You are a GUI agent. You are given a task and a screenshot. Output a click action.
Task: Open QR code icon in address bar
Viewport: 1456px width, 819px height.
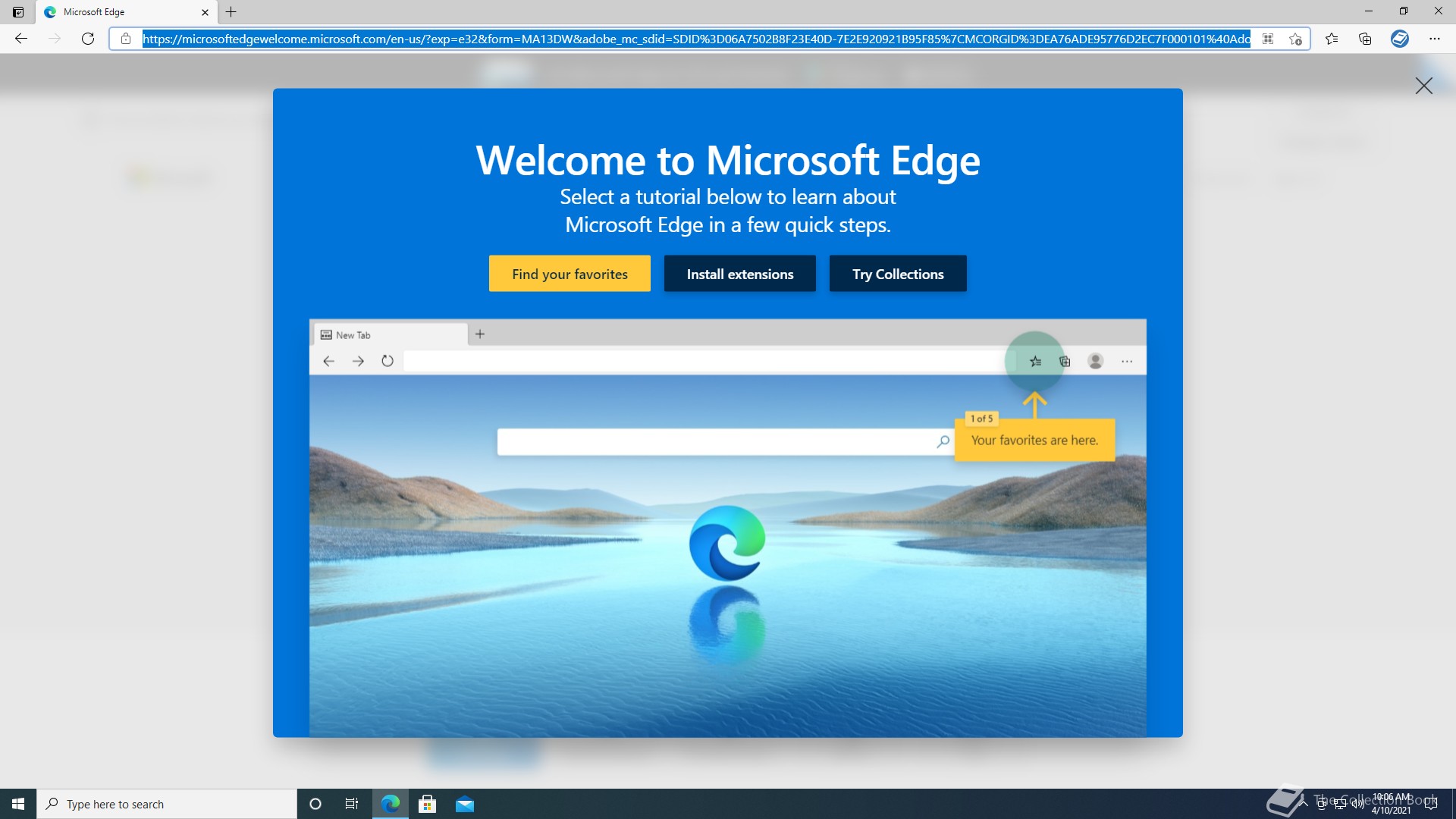click(1268, 39)
